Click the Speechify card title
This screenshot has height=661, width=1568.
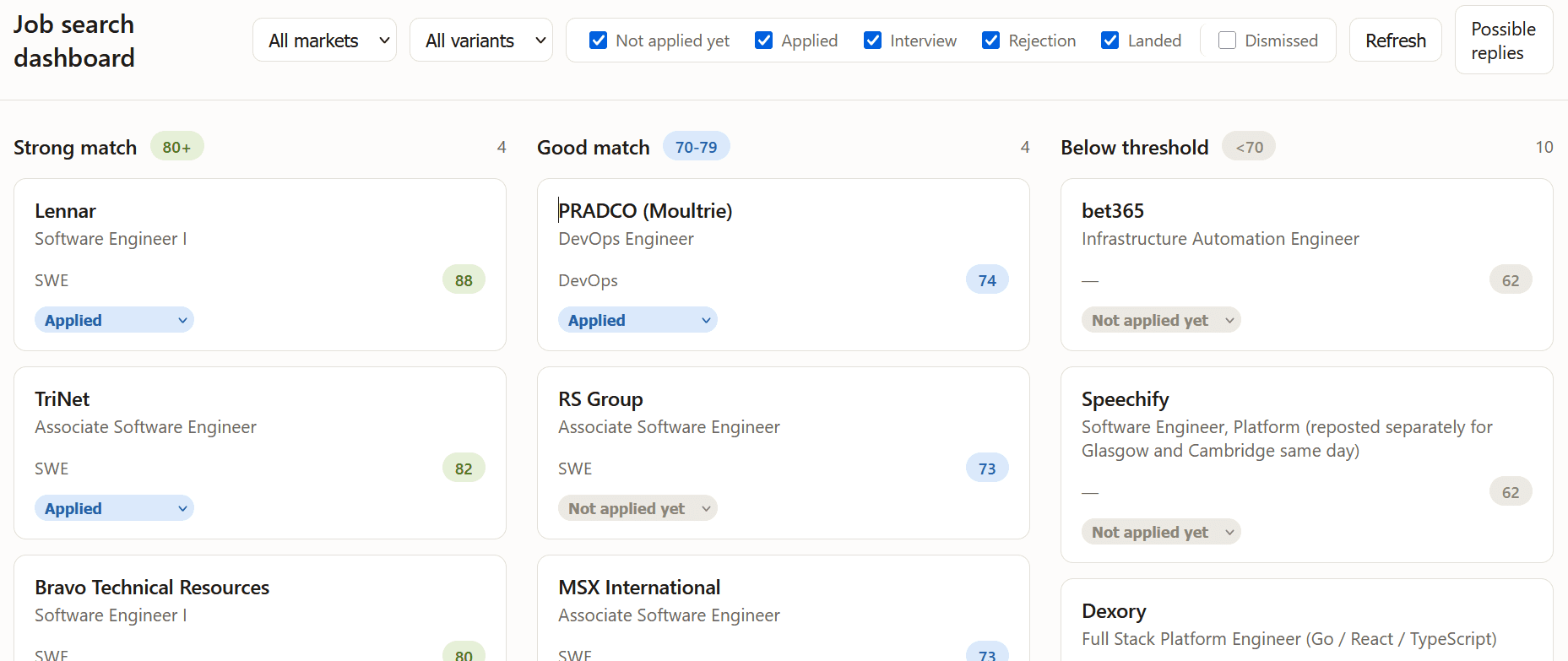pyautogui.click(x=1125, y=399)
